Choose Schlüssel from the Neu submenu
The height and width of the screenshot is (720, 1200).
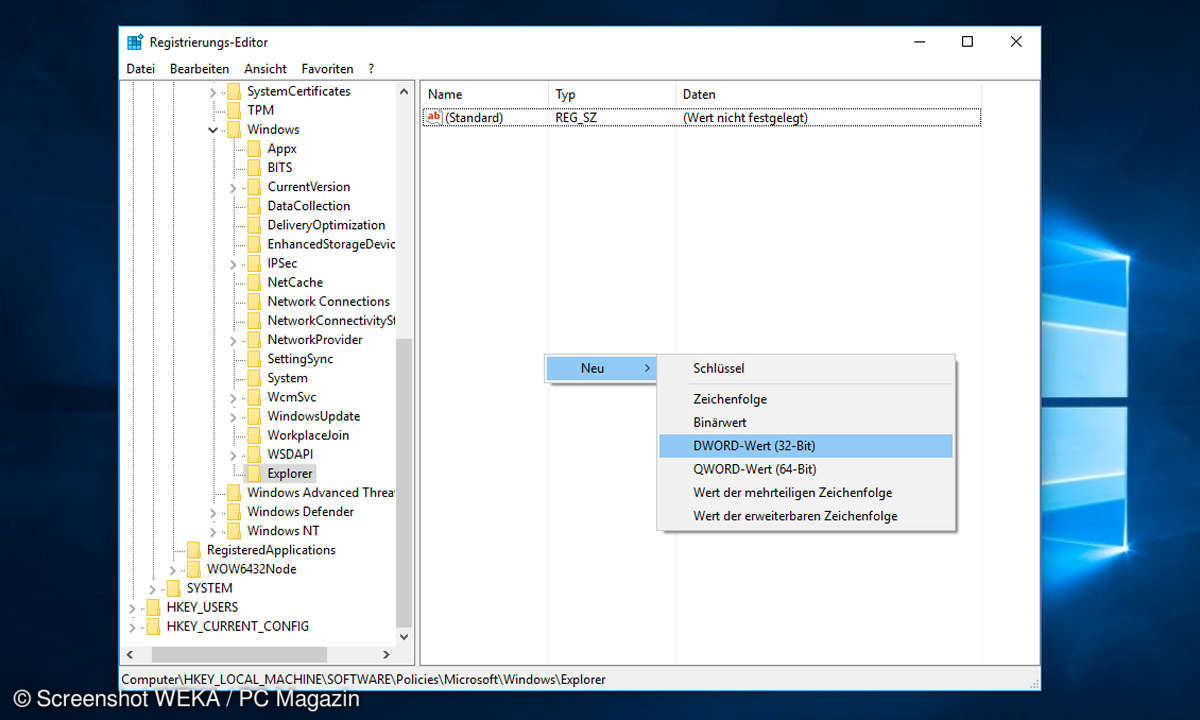tap(805, 368)
